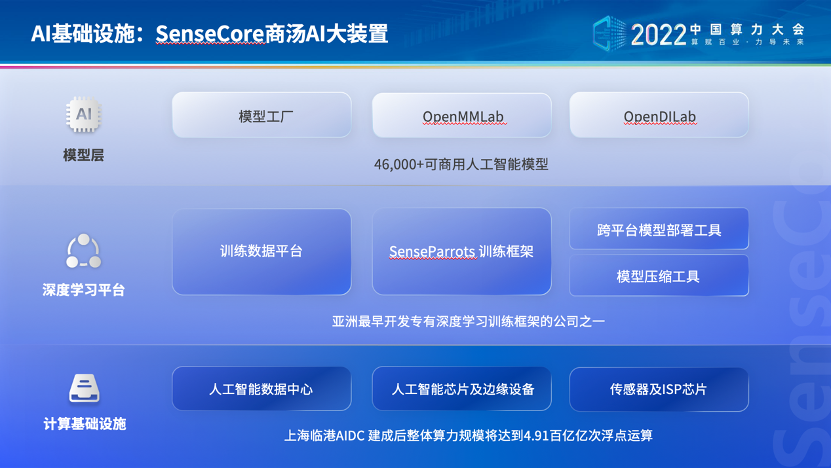Screen dimensions: 832x468
Task: Select the OpenMMLab box
Action: (462, 115)
